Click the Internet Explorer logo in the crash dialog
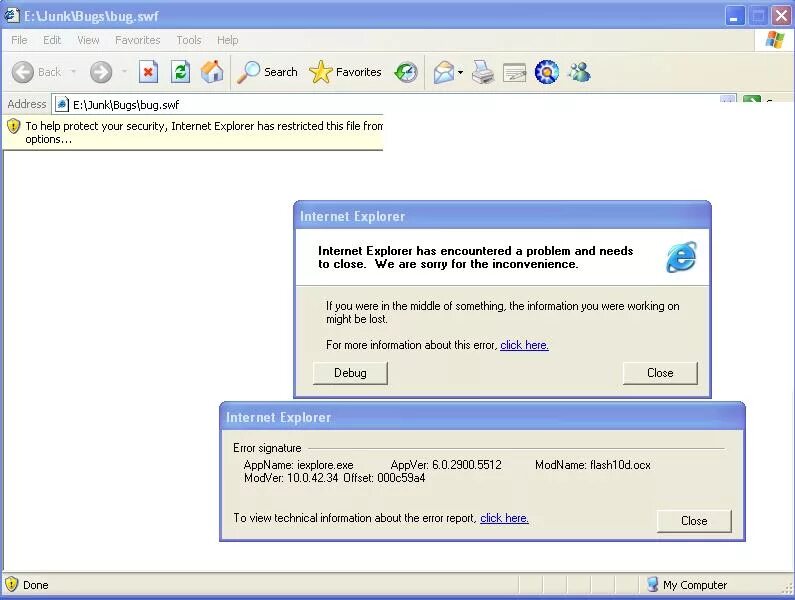Screen dimensions: 795x600 point(681,257)
